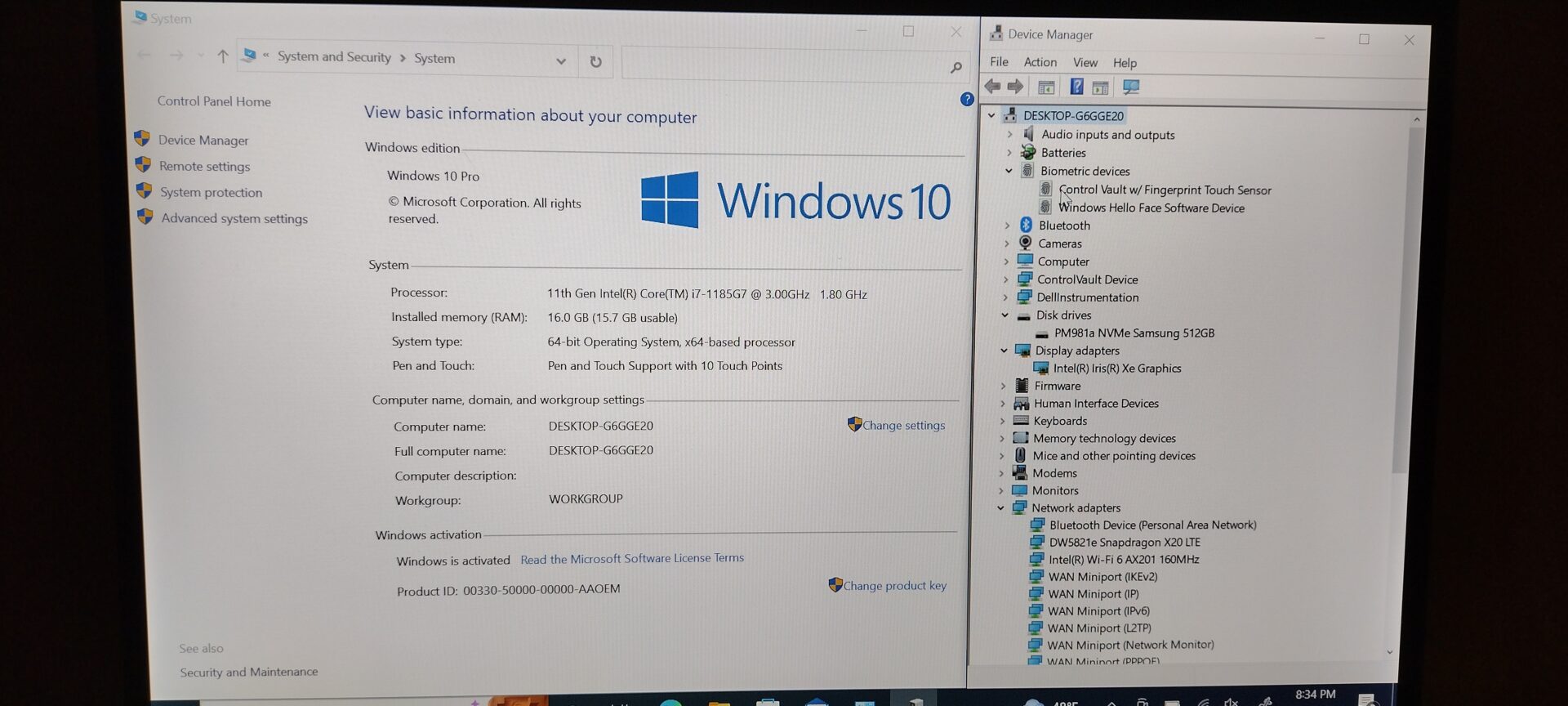Select Bluetooth Device (Personal Area Network)
The height and width of the screenshot is (706, 1568).
tap(1153, 525)
